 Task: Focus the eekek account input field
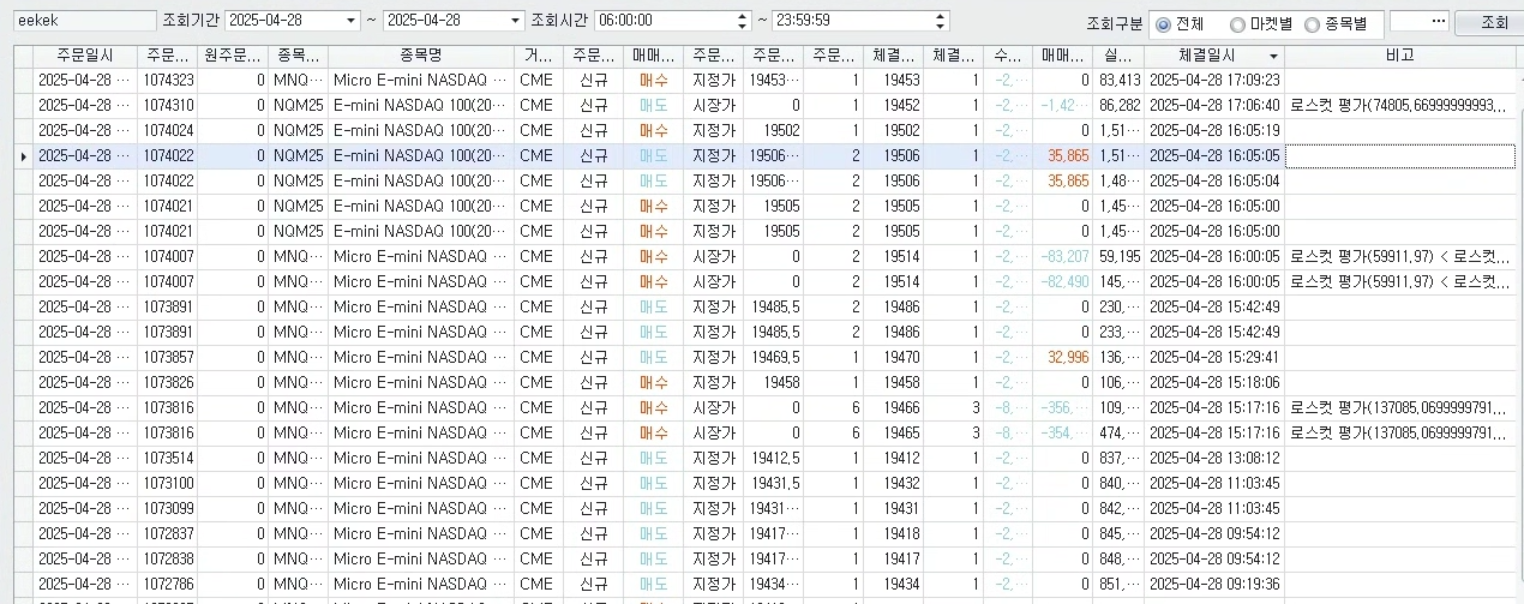coord(84,20)
